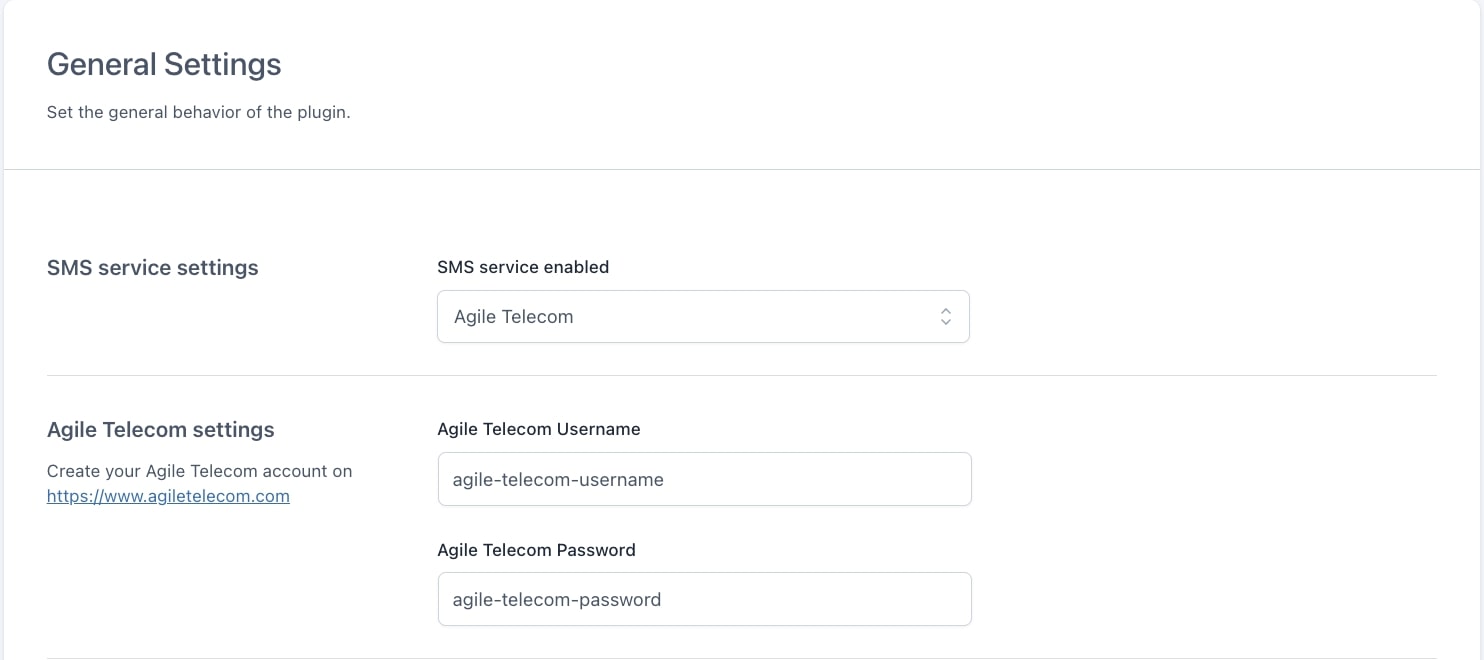Image resolution: width=1484 pixels, height=660 pixels.
Task: Click the empty right end of the Password field
Action: coord(900,599)
